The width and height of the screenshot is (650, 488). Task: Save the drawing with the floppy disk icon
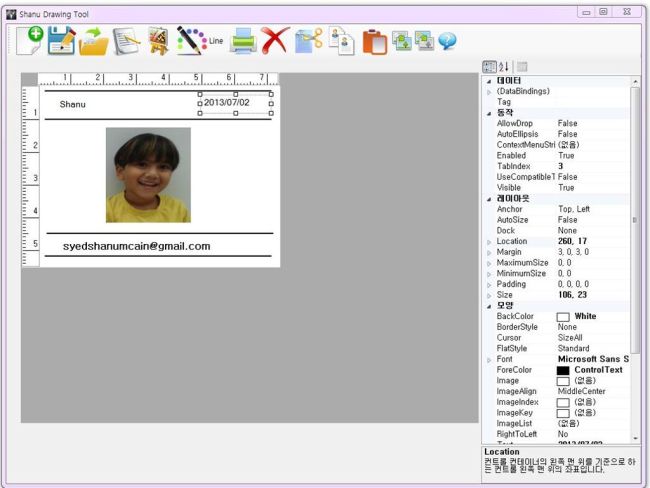62,40
